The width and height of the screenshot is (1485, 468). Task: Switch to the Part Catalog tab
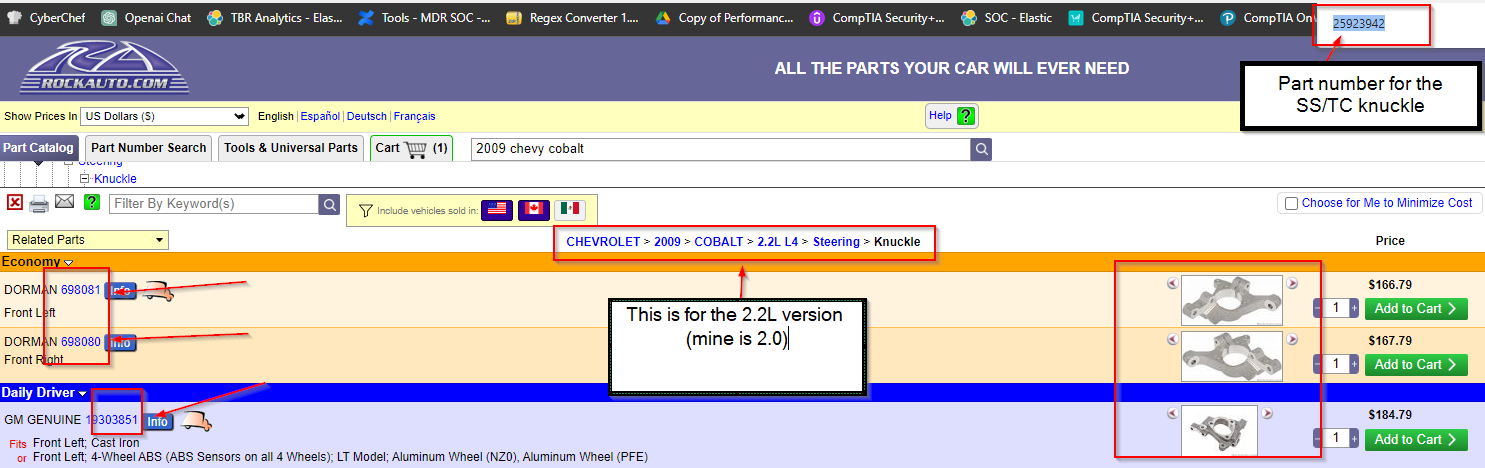tap(38, 148)
